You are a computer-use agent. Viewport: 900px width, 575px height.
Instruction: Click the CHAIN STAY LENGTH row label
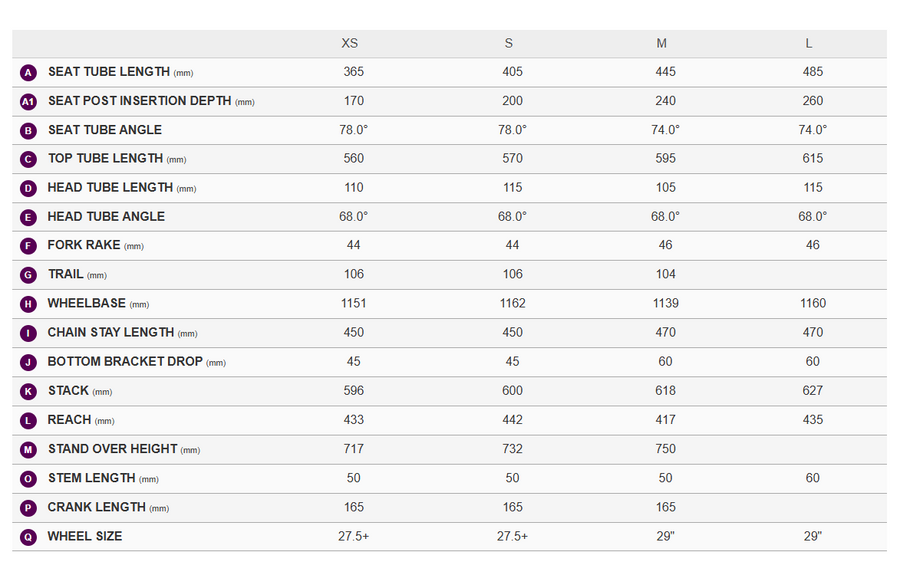coord(111,332)
